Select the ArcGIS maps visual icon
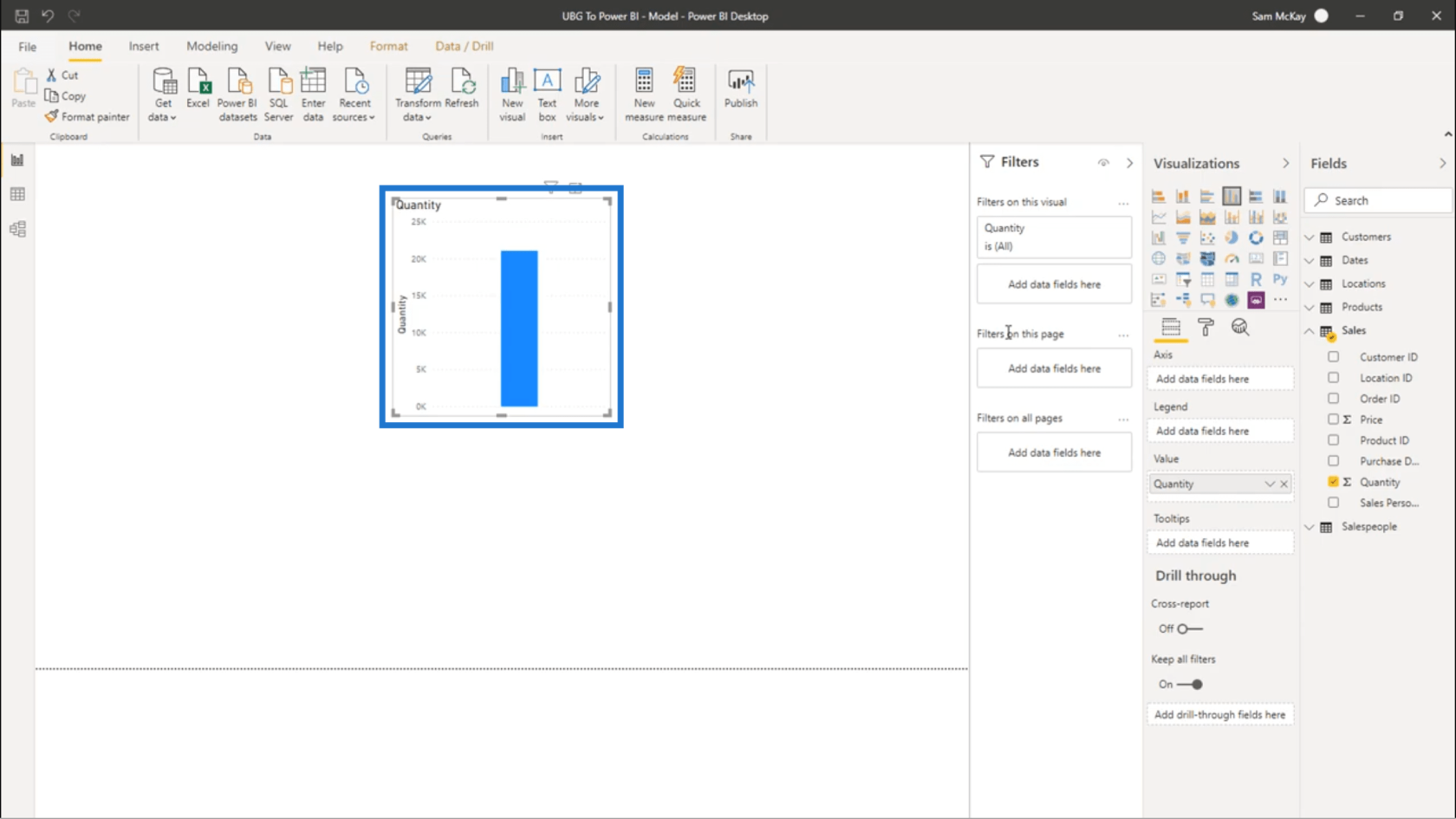Viewport: 1456px width, 819px height. point(1232,300)
